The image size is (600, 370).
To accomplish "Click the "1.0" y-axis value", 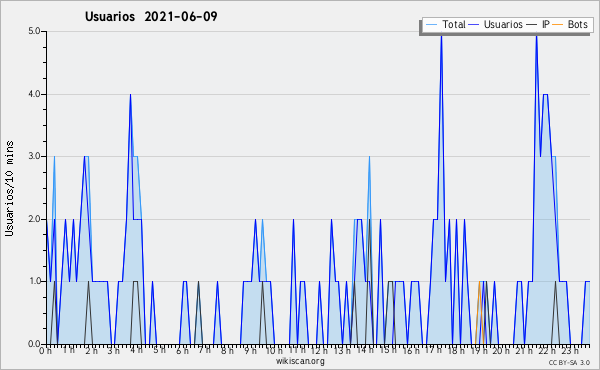I will [x=34, y=282].
